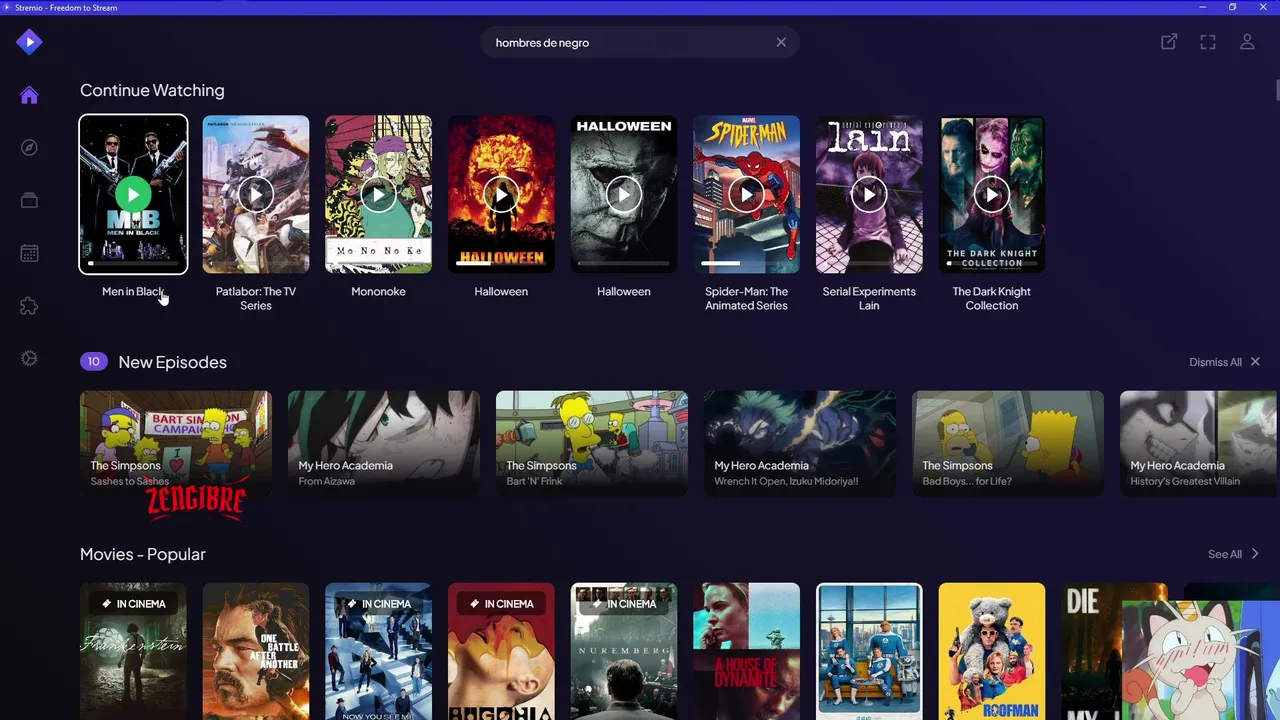Open the A House of Dynamite poster
The width and height of the screenshot is (1280, 720).
click(x=746, y=651)
